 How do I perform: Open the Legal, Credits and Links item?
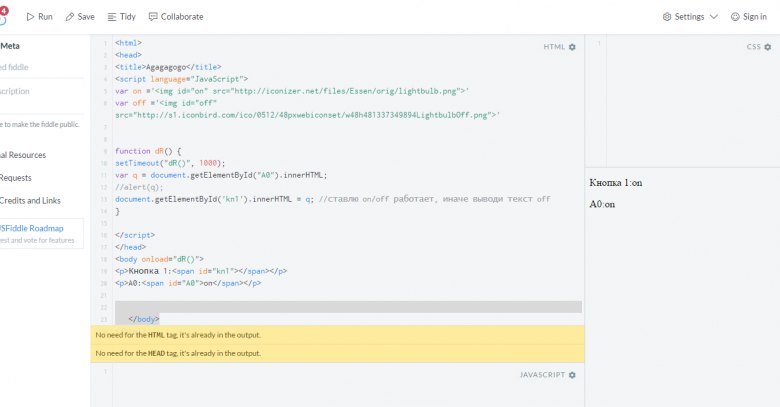[x=30, y=201]
